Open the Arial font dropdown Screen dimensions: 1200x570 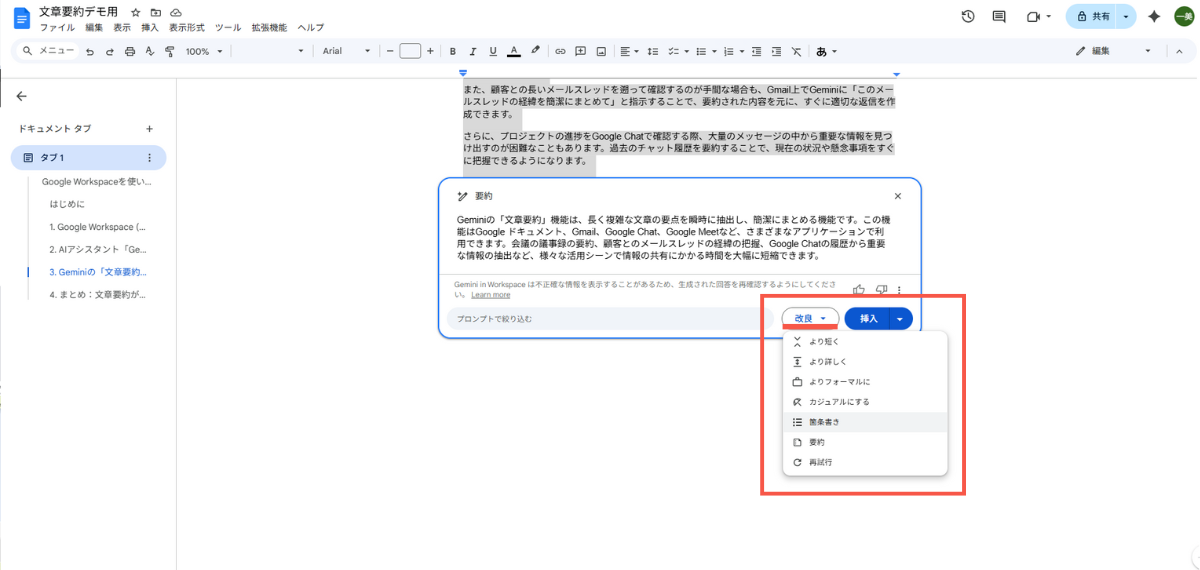(x=345, y=51)
